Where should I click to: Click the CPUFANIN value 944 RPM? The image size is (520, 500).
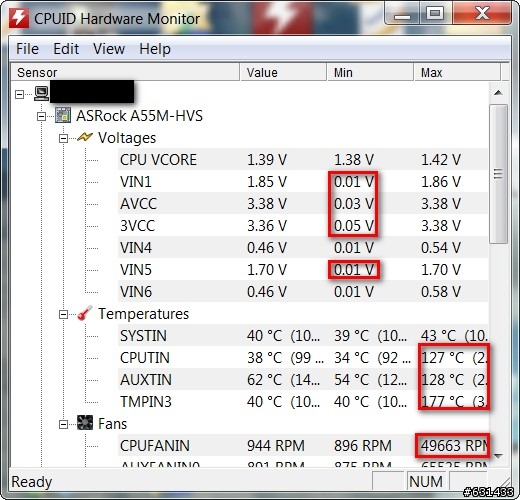pos(276,446)
